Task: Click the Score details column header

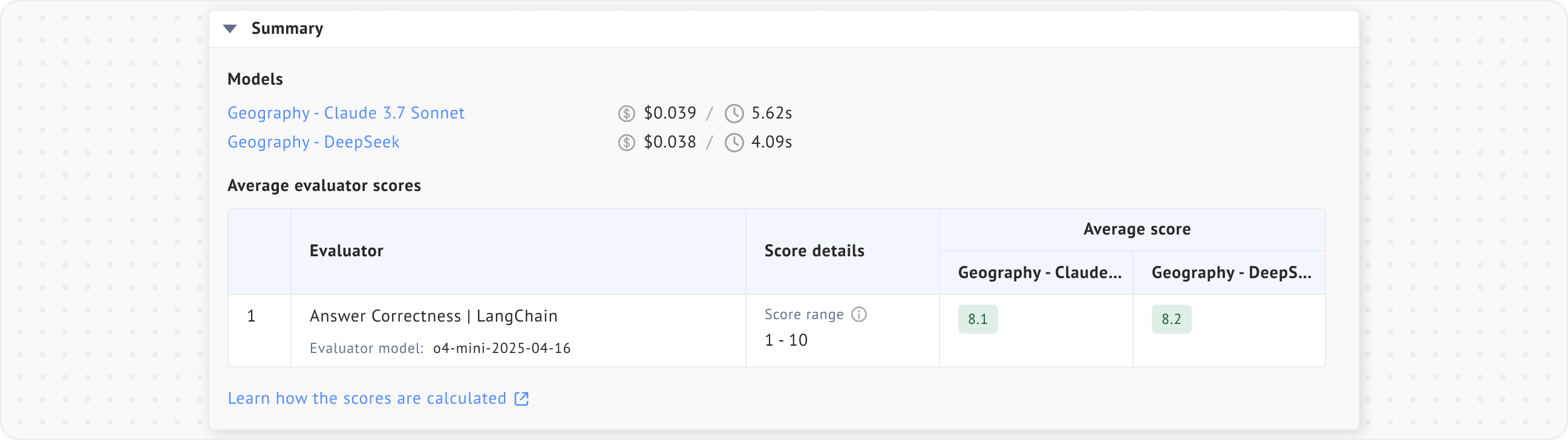Action: click(x=814, y=251)
